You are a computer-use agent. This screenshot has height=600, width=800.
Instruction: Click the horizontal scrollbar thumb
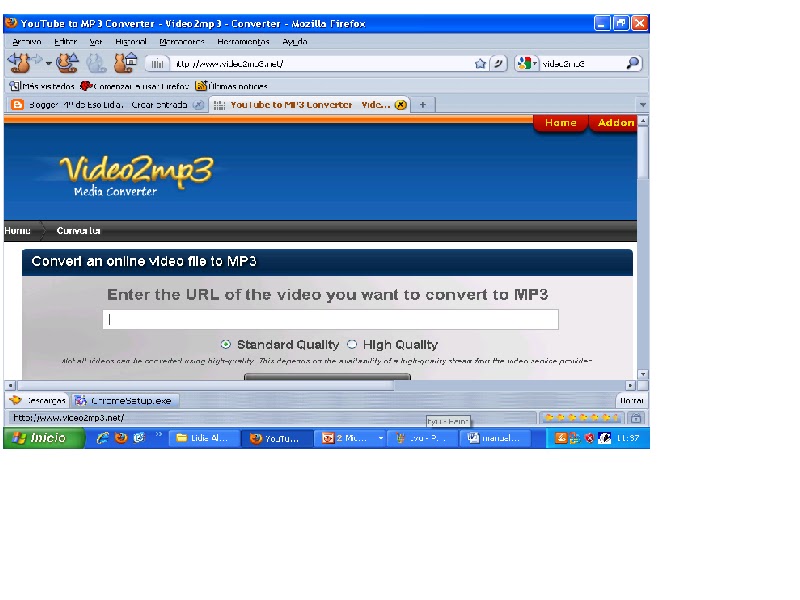click(x=205, y=386)
